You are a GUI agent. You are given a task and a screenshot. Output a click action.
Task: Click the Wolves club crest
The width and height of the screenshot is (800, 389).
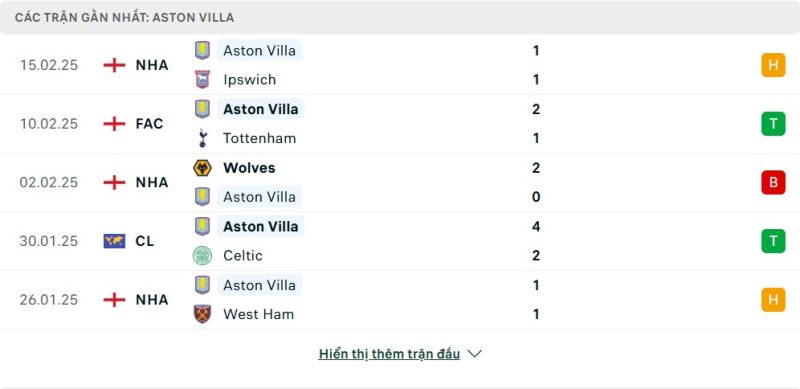coord(203,167)
